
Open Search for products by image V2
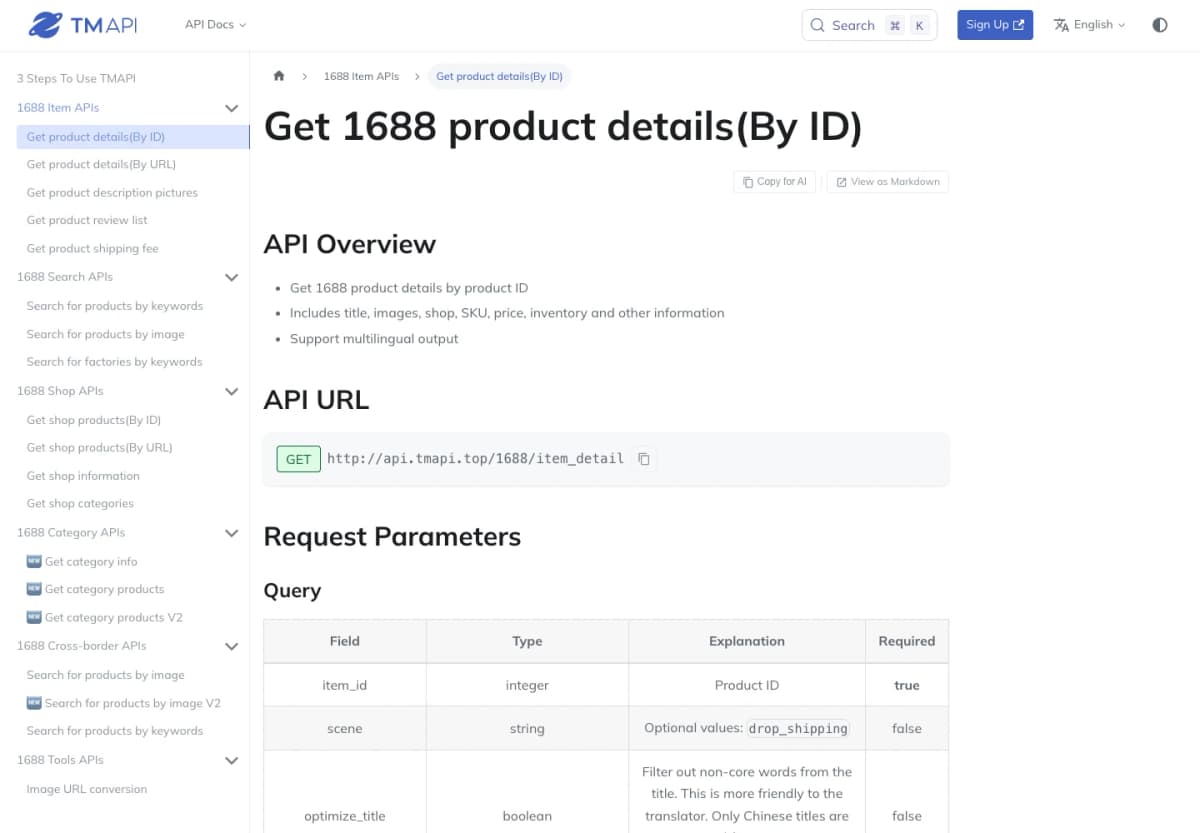[x=123, y=703]
